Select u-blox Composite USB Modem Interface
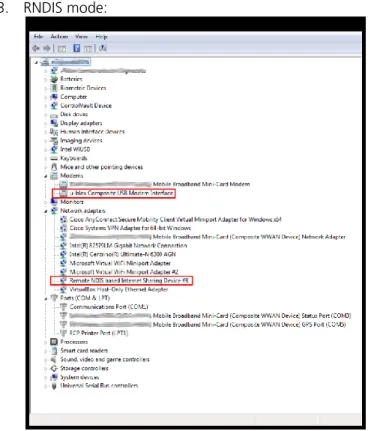The width and height of the screenshot is (383, 431). 121,193
